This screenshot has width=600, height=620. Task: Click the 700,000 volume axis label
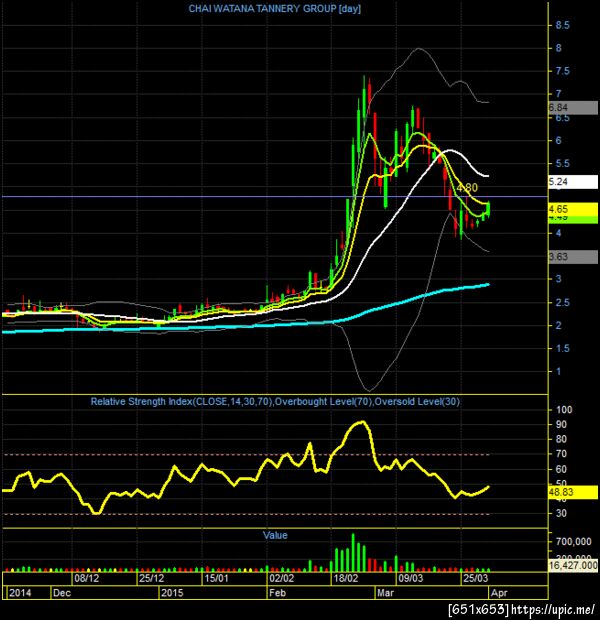pyautogui.click(x=573, y=542)
